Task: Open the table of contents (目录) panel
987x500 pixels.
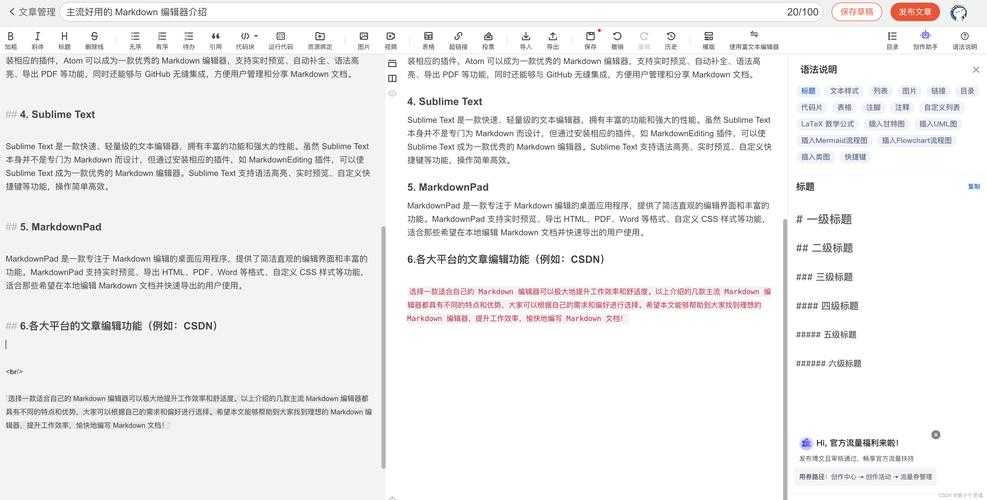Action: click(x=893, y=40)
